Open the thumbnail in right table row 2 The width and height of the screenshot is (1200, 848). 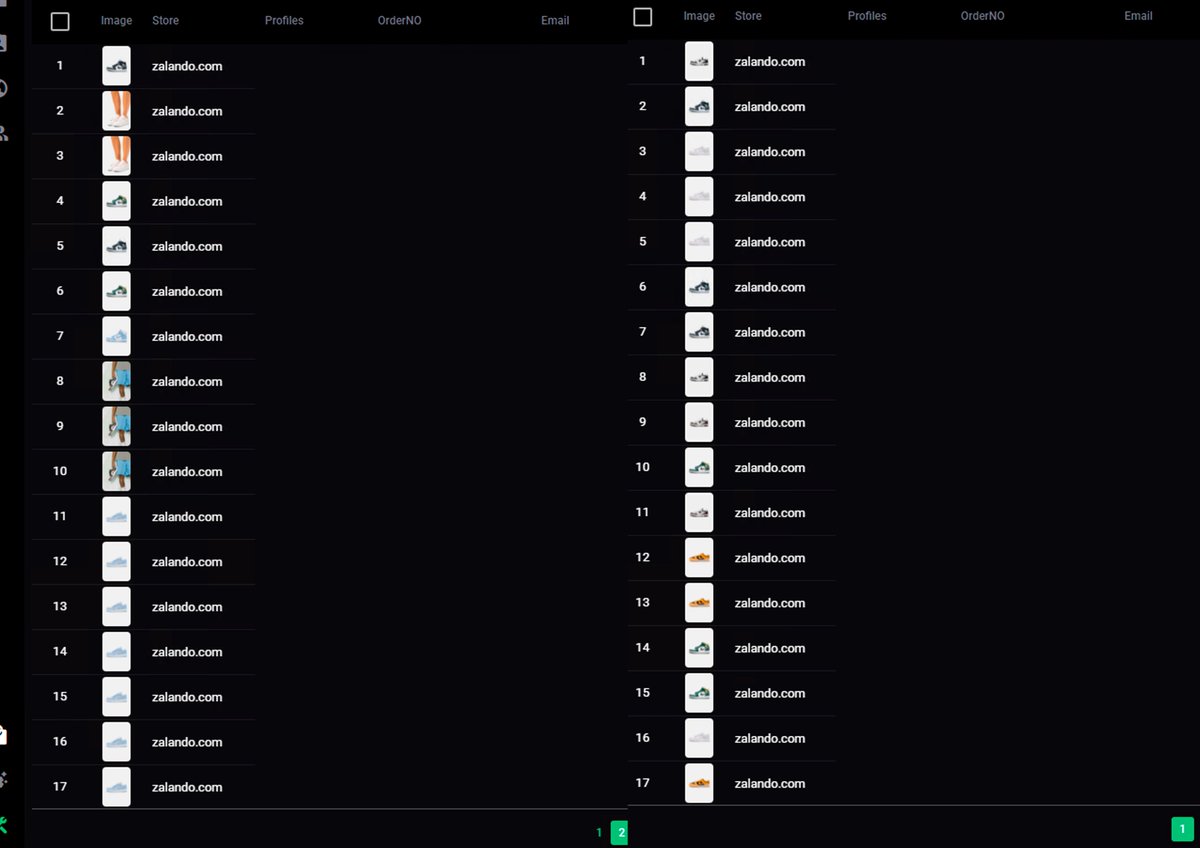pos(699,107)
